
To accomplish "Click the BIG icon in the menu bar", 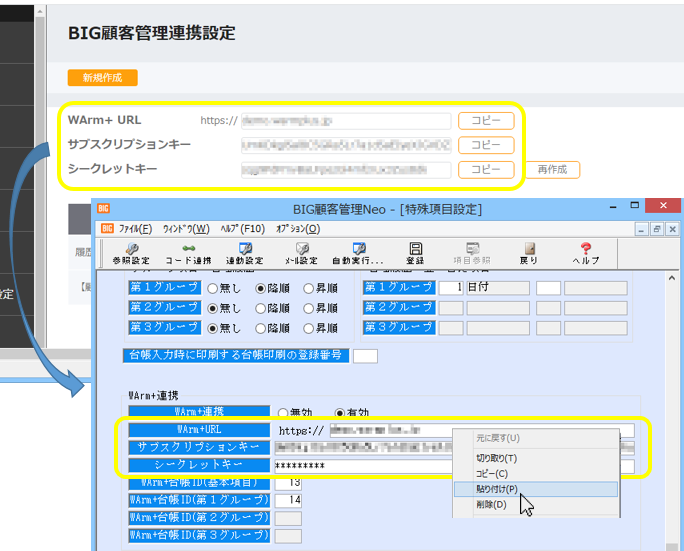I will (107, 229).
